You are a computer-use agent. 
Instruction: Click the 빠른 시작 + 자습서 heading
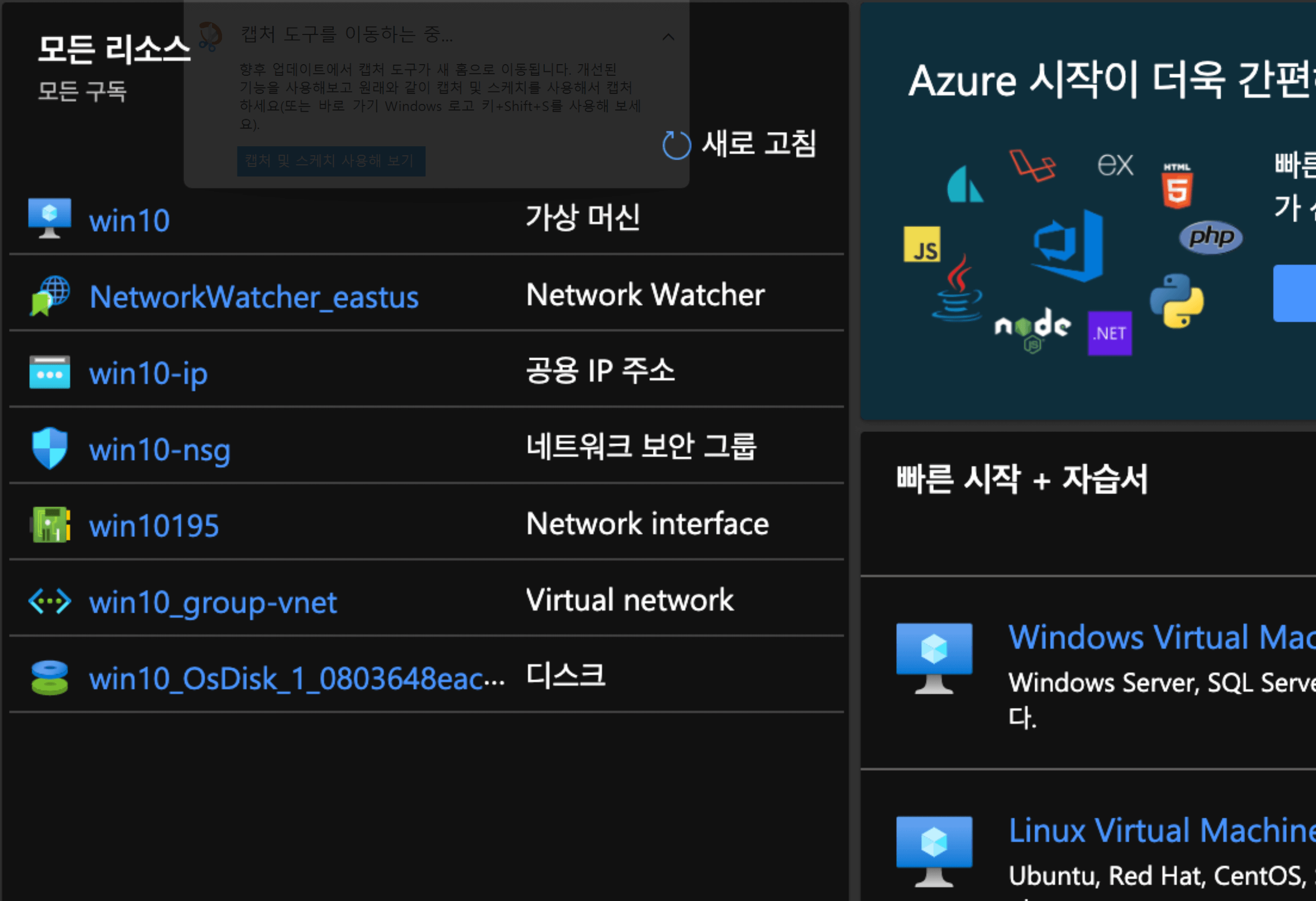point(1022,479)
